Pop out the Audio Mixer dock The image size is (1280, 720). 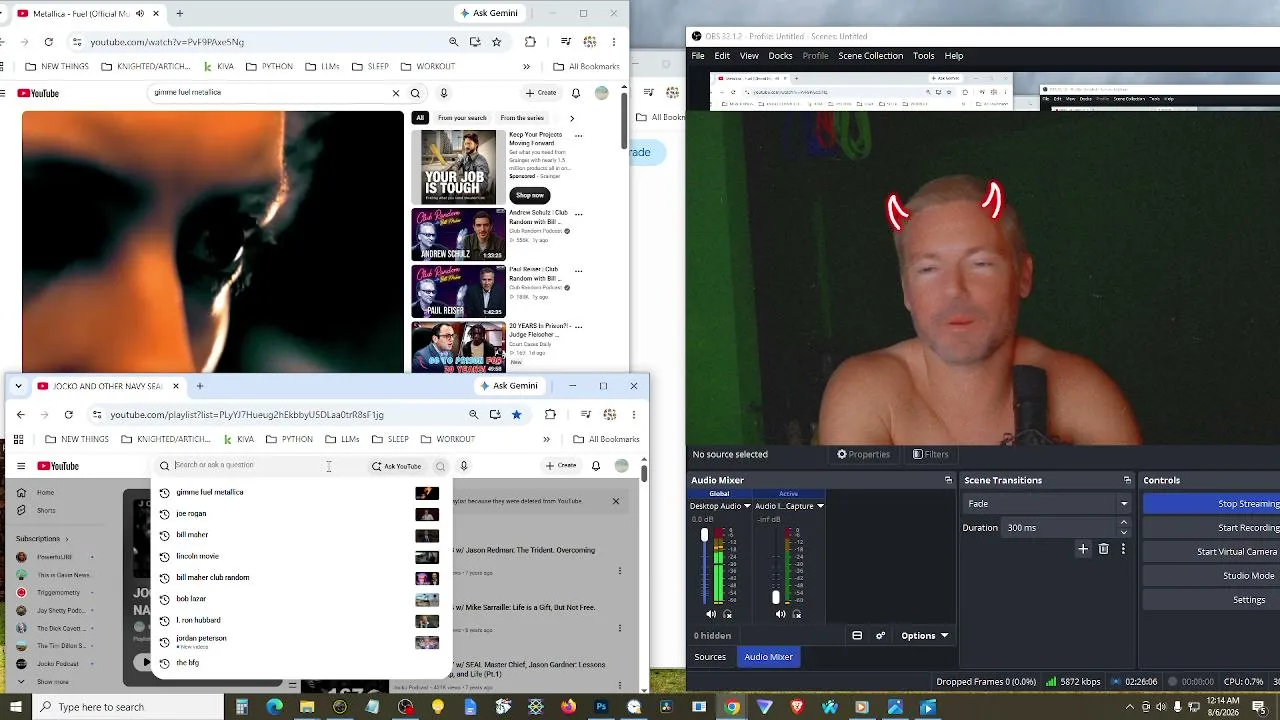(948, 480)
